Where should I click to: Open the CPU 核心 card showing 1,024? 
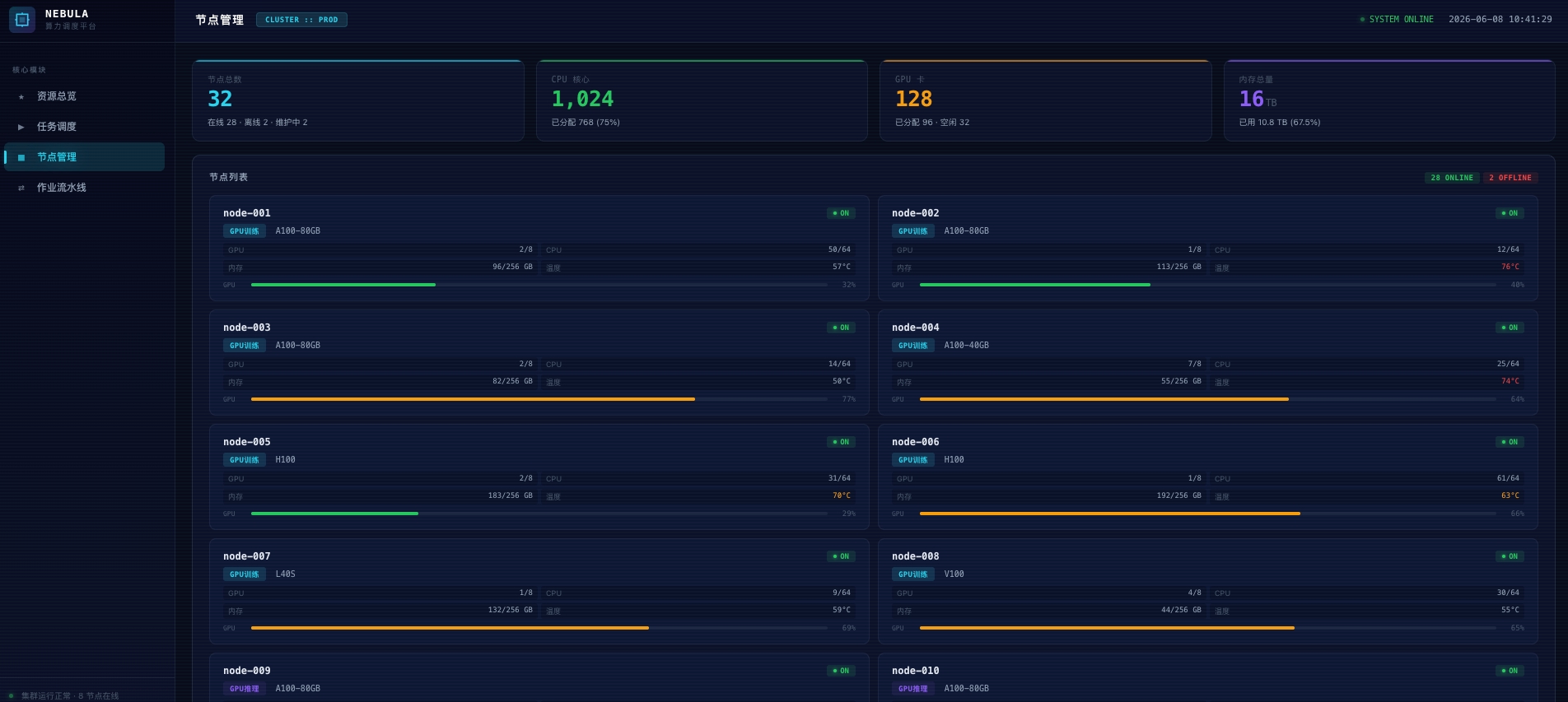coord(702,100)
